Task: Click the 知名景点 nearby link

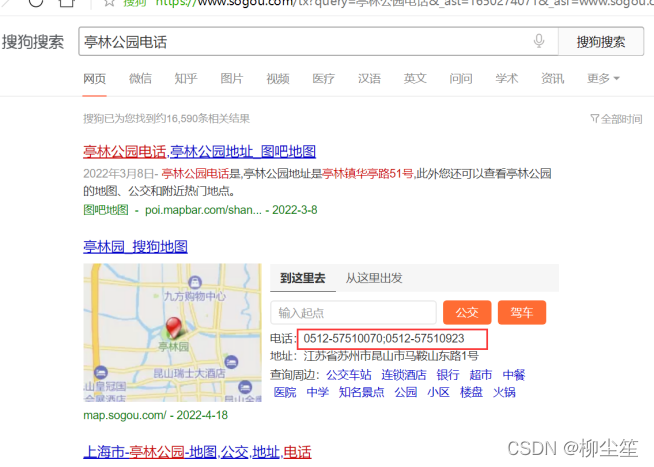Action: pyautogui.click(x=362, y=392)
